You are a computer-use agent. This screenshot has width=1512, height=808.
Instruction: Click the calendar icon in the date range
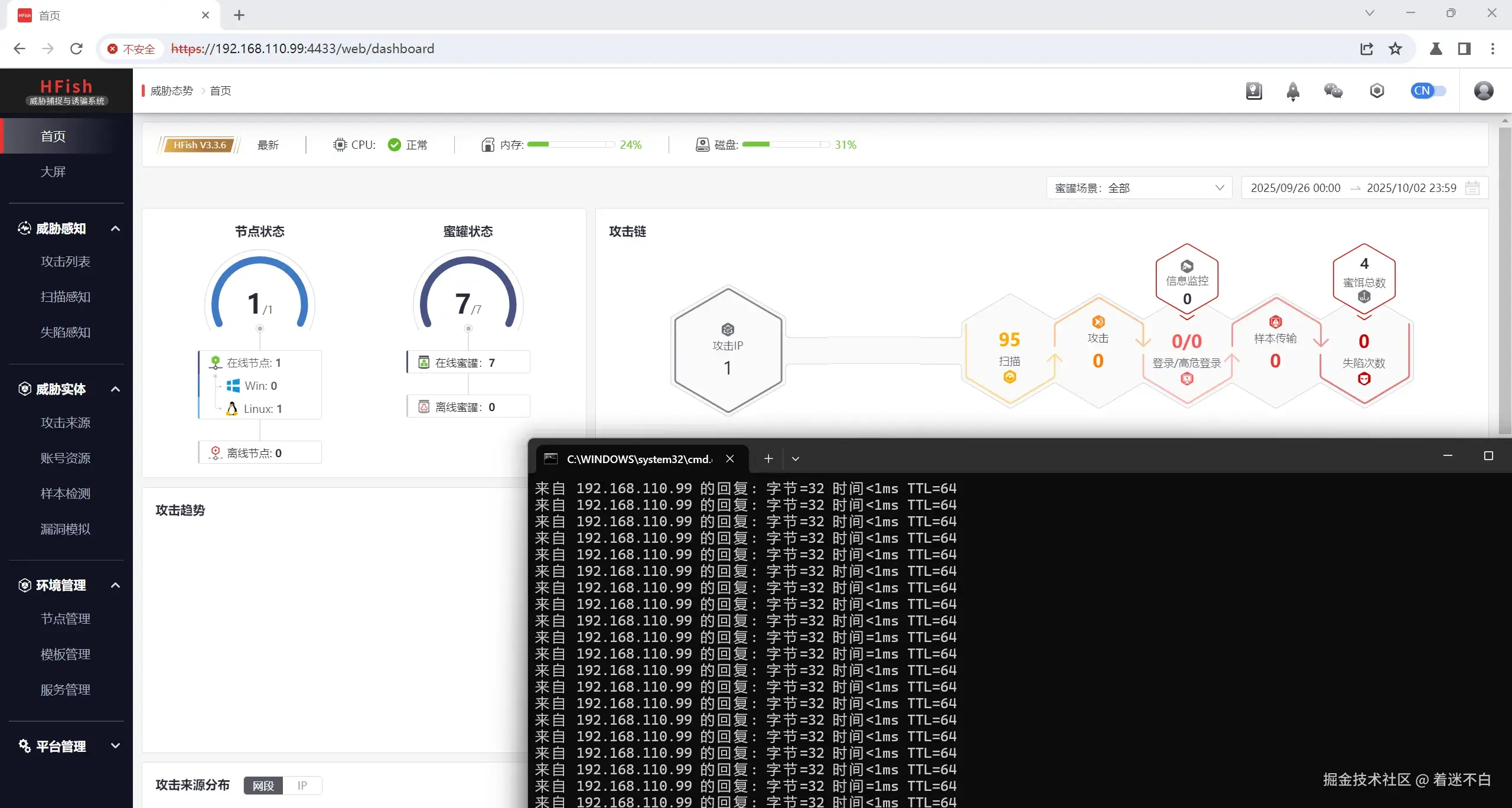1472,188
